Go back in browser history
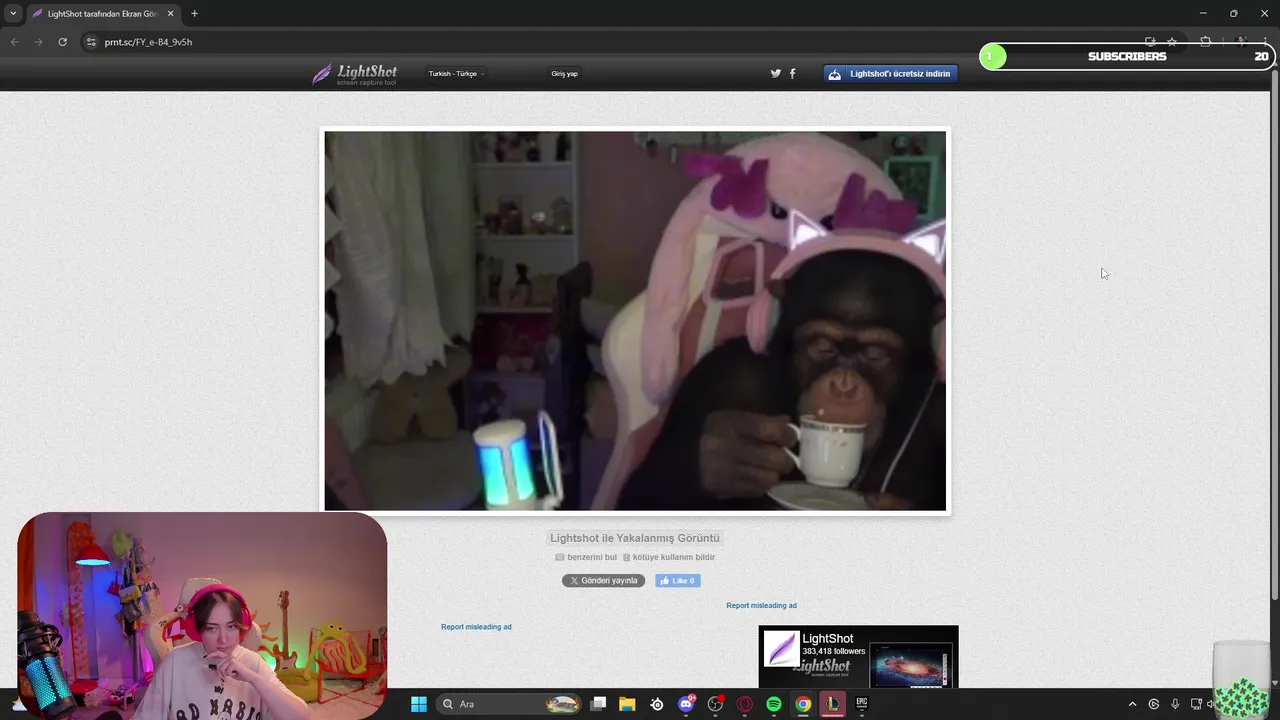Viewport: 1280px width, 720px height. coord(14,42)
